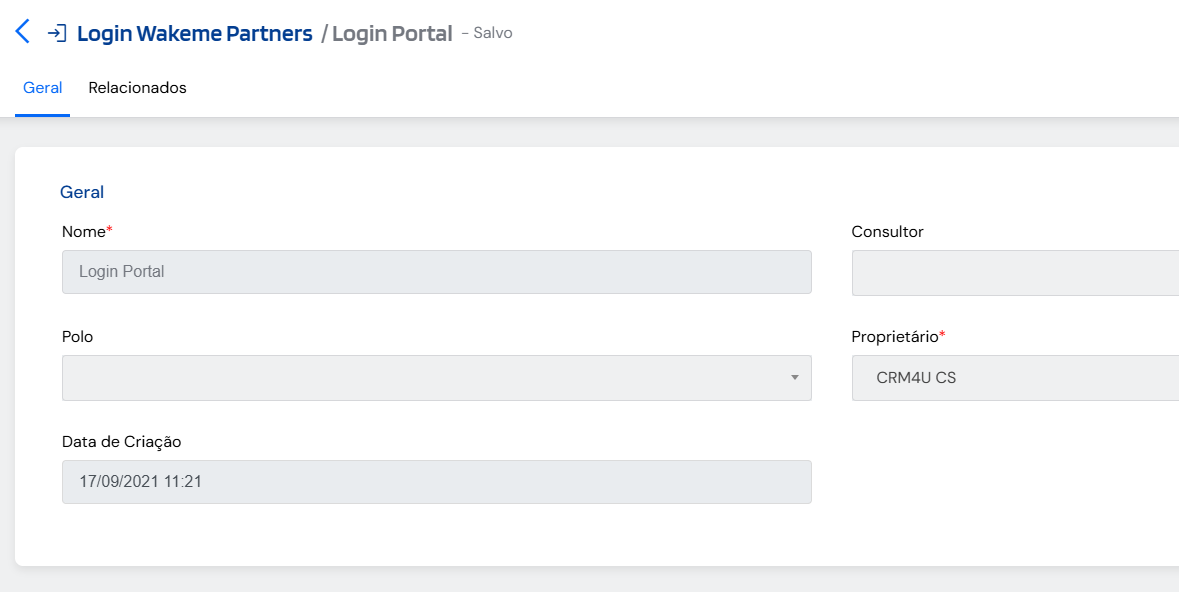
Task: Open the Polo combo box
Action: 437,378
